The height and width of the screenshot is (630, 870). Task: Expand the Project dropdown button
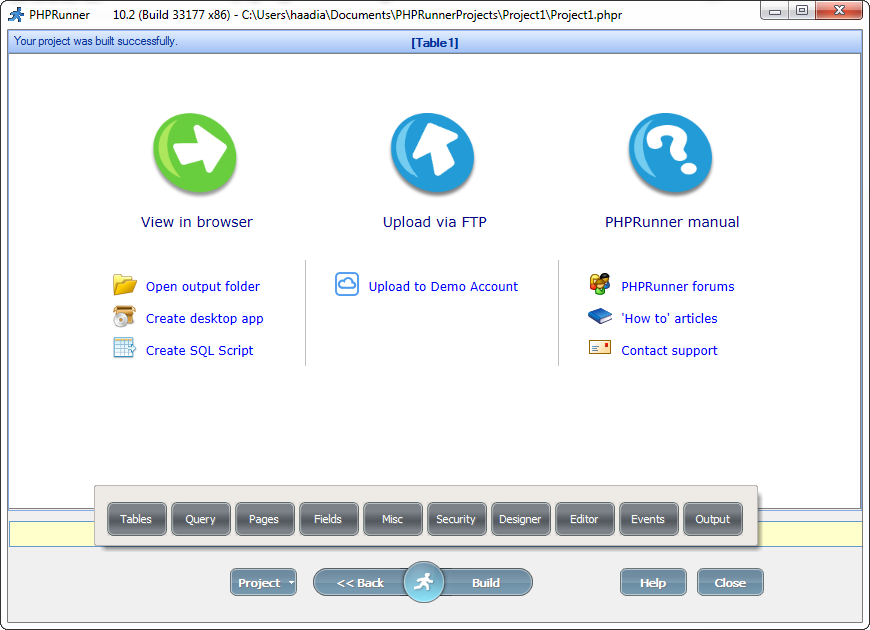pyautogui.click(x=264, y=582)
